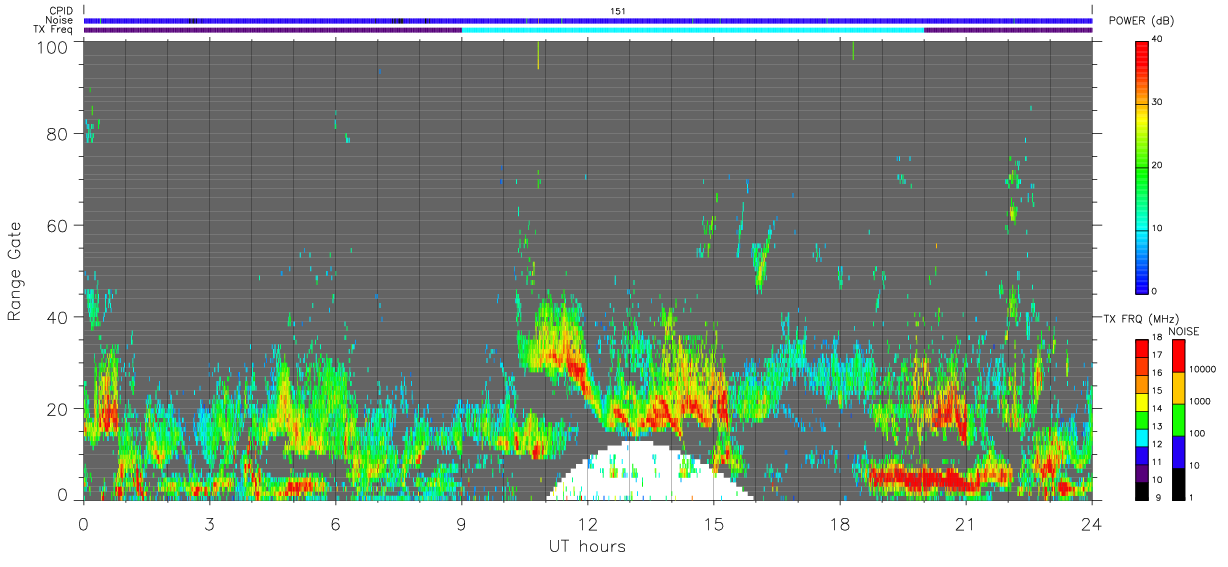Click the 'NOISE' legend title
Image resolution: width=1228 pixels, height=567 pixels.
click(x=1184, y=331)
